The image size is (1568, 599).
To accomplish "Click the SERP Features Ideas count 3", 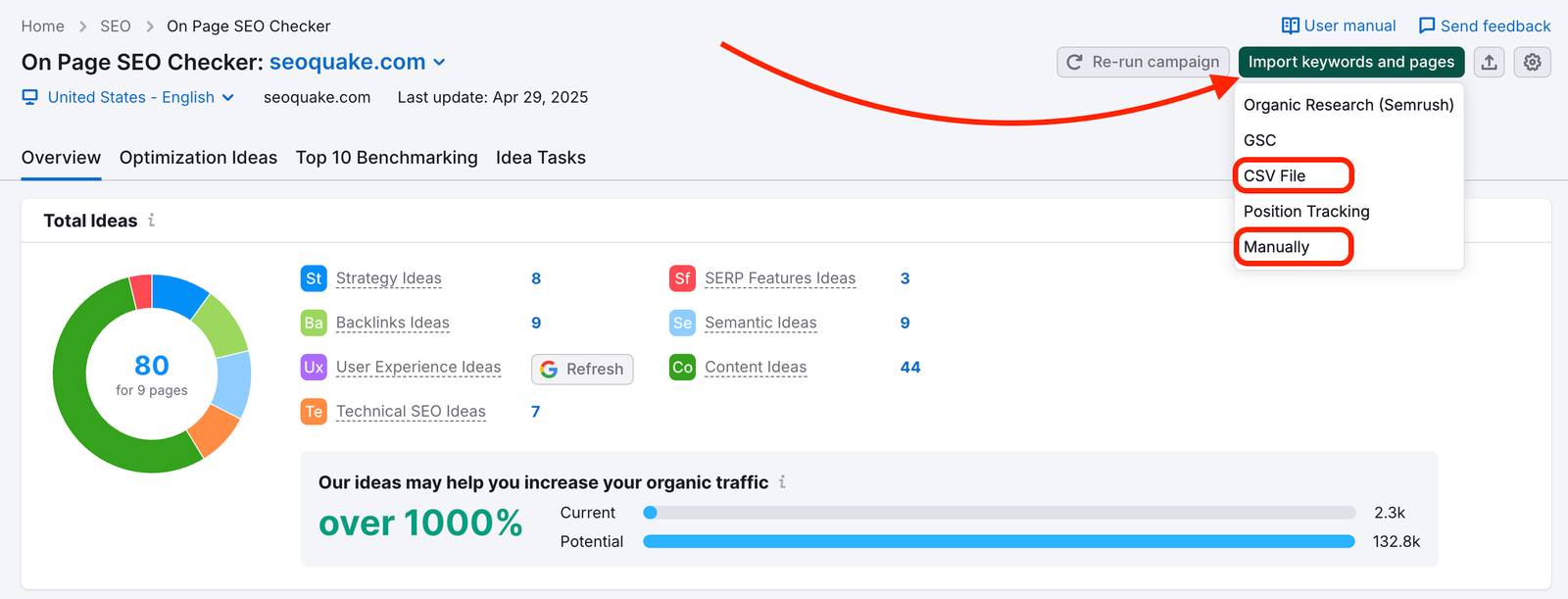I will (905, 278).
